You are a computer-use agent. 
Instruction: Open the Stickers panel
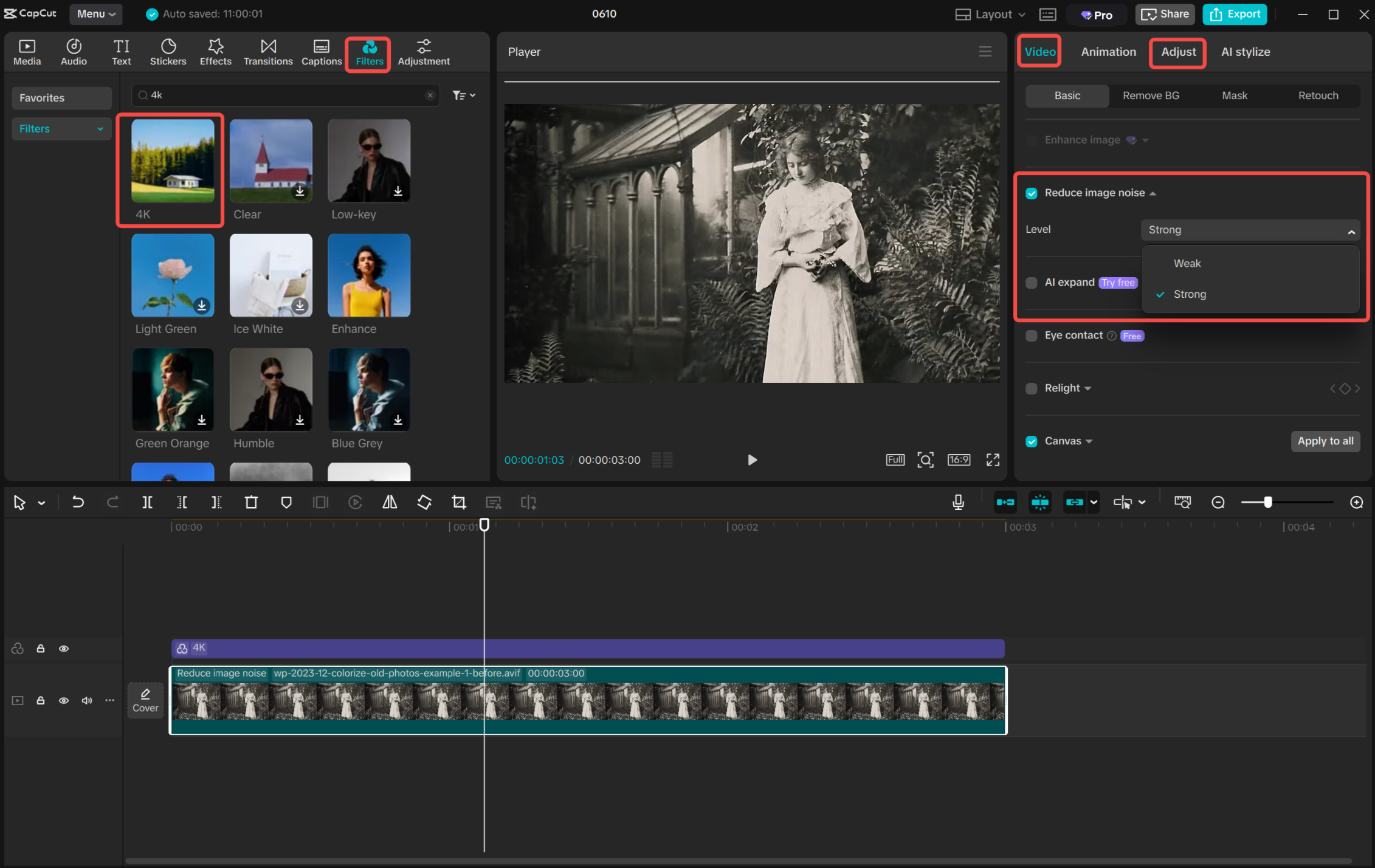[168, 52]
